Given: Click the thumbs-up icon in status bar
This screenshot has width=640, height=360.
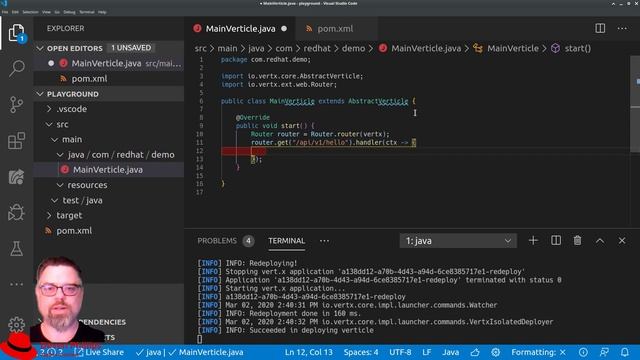Looking at the screenshot, I should [475, 352].
